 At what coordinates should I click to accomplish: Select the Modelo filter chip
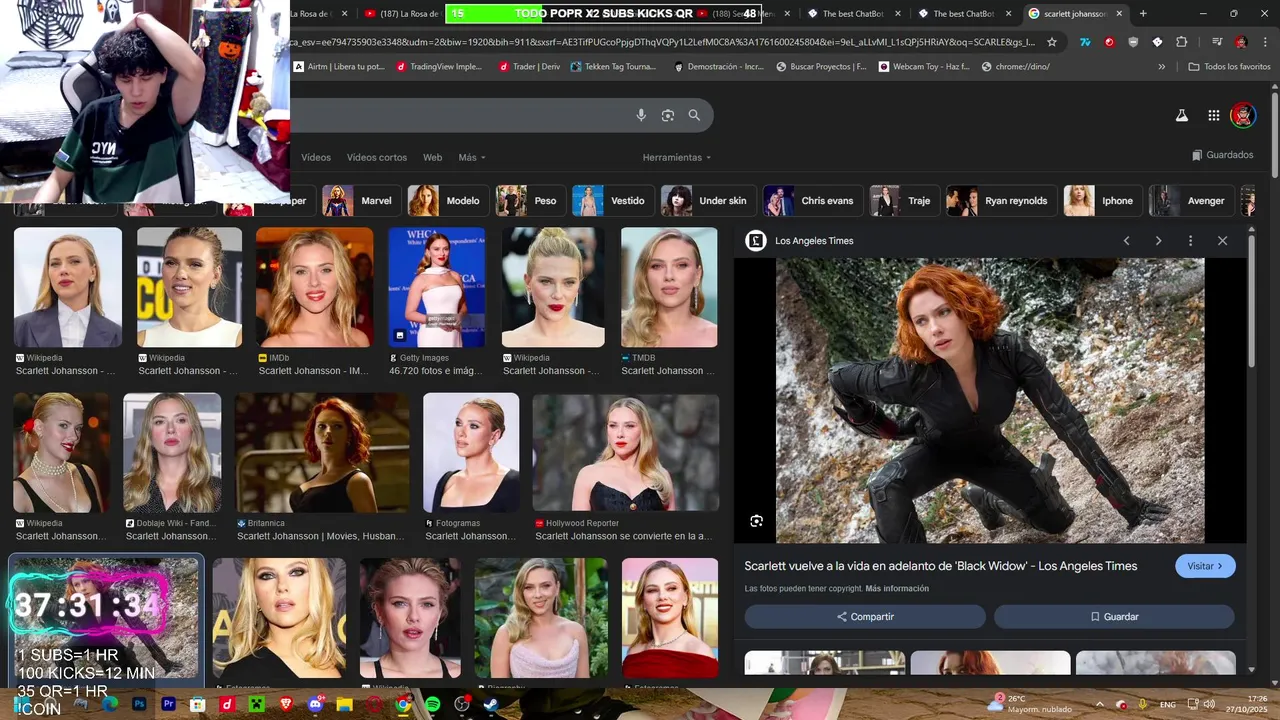[x=448, y=201]
